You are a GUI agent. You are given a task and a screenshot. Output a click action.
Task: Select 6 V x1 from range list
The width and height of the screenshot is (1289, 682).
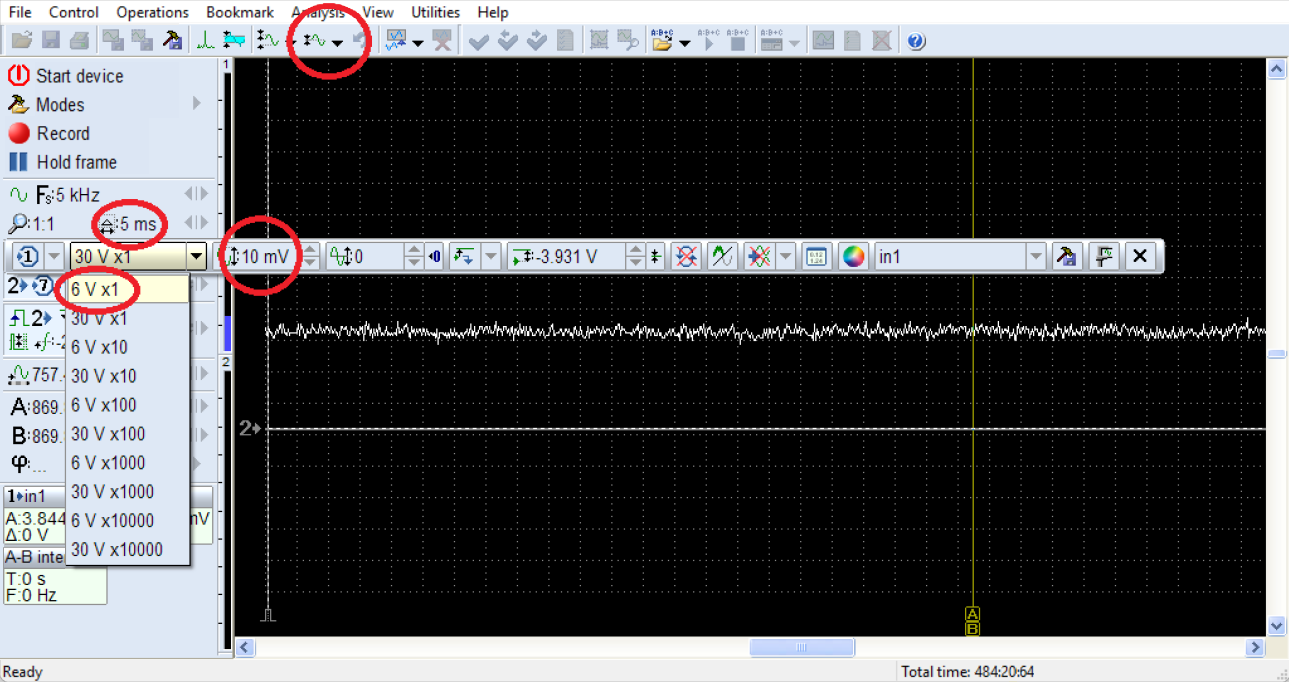(x=127, y=289)
